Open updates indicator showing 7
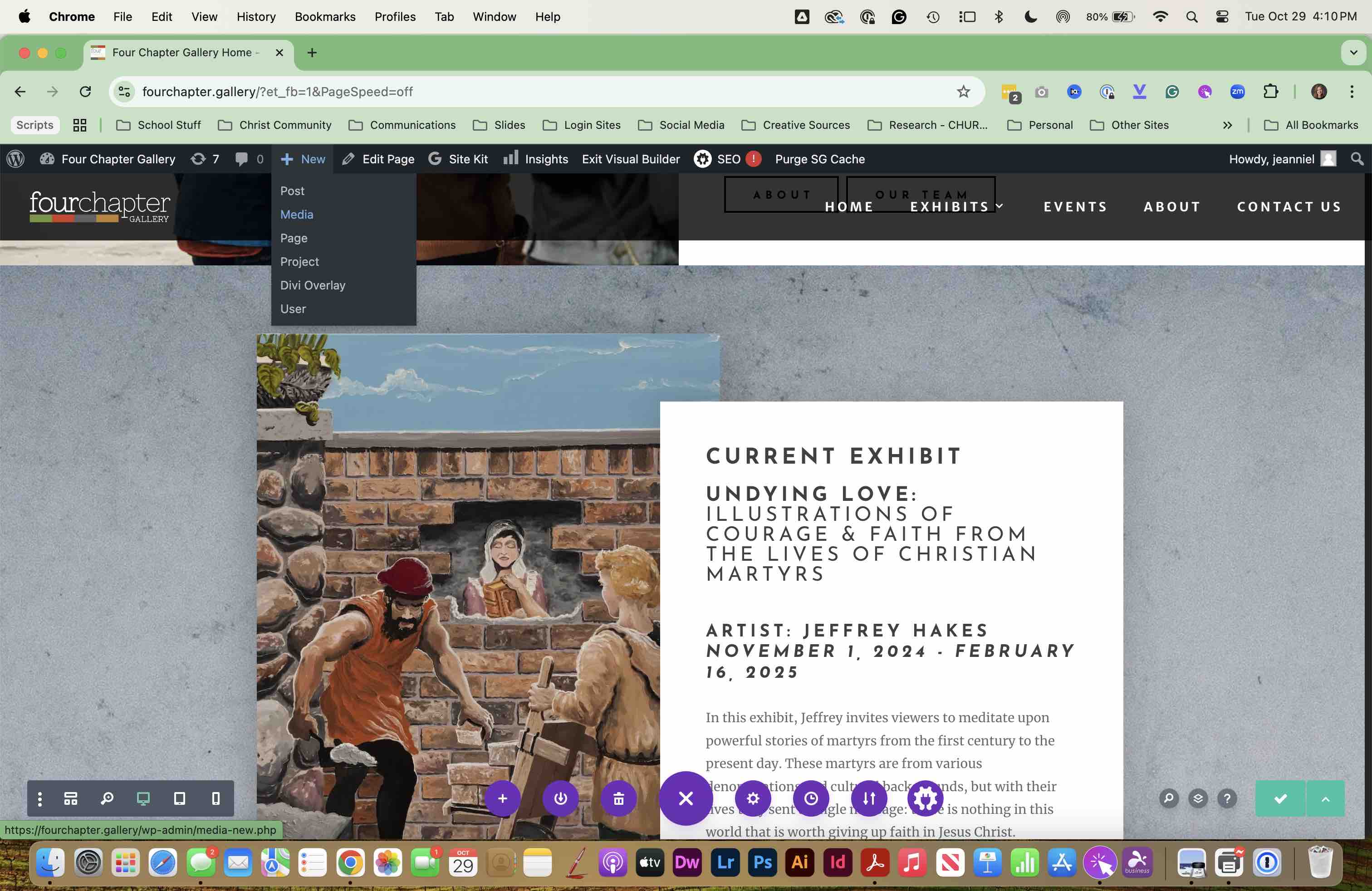Screen dimensions: 1372x891 (x=205, y=159)
